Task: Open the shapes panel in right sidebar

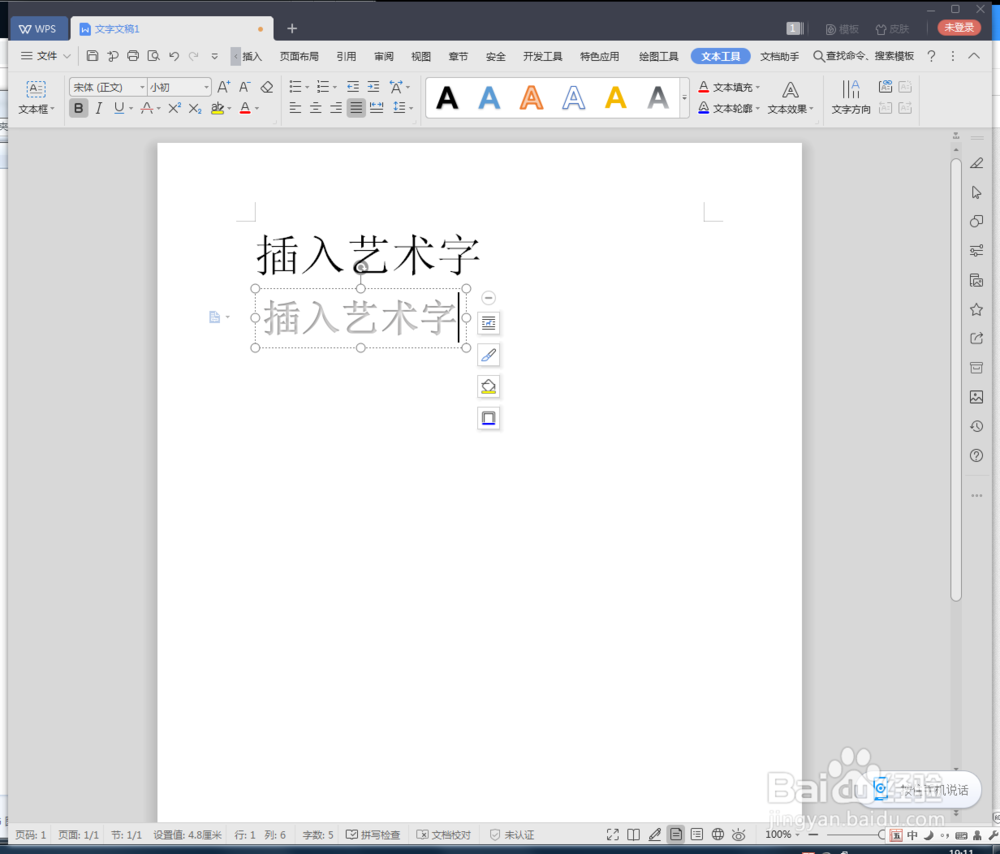Action: click(x=976, y=221)
